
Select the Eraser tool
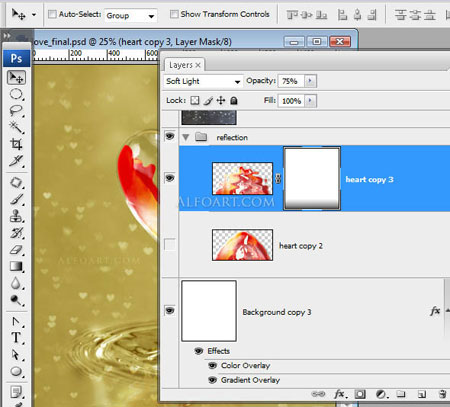[16, 250]
